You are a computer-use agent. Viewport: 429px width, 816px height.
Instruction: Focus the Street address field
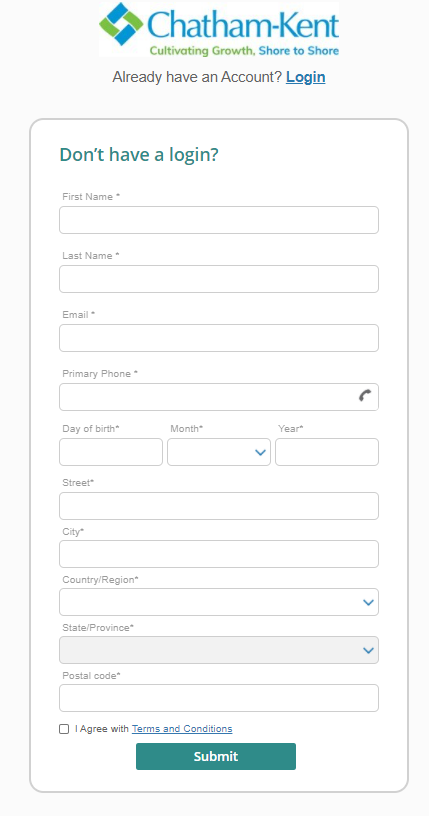pyautogui.click(x=219, y=506)
